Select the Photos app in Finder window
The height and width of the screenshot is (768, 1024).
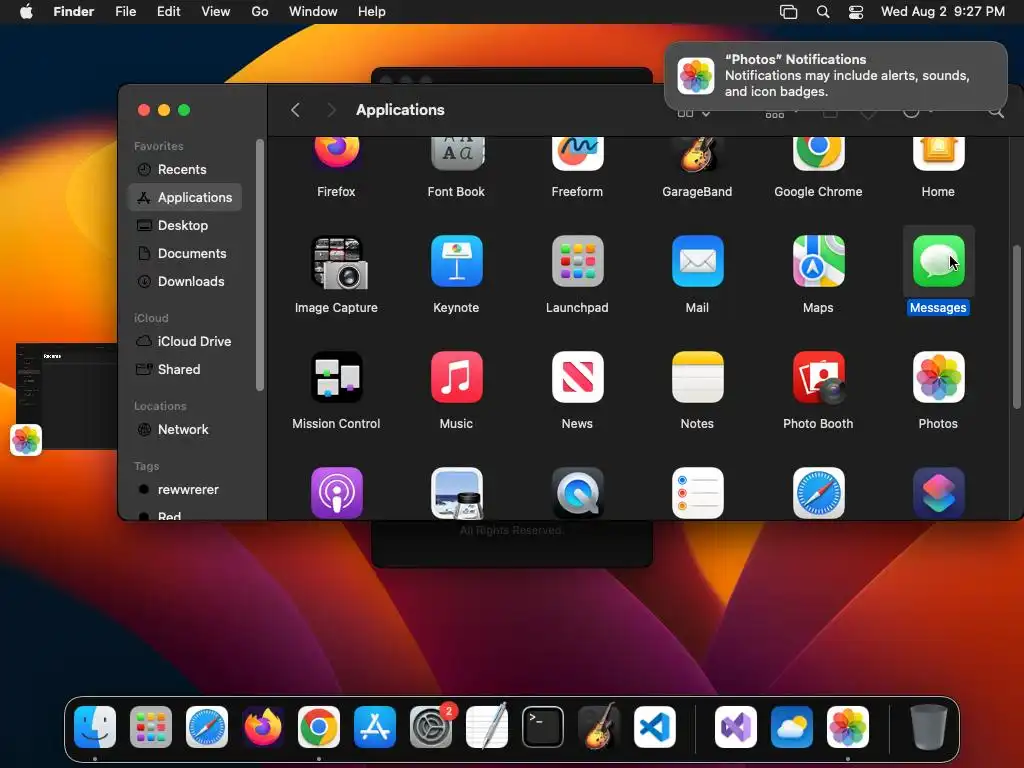(938, 377)
